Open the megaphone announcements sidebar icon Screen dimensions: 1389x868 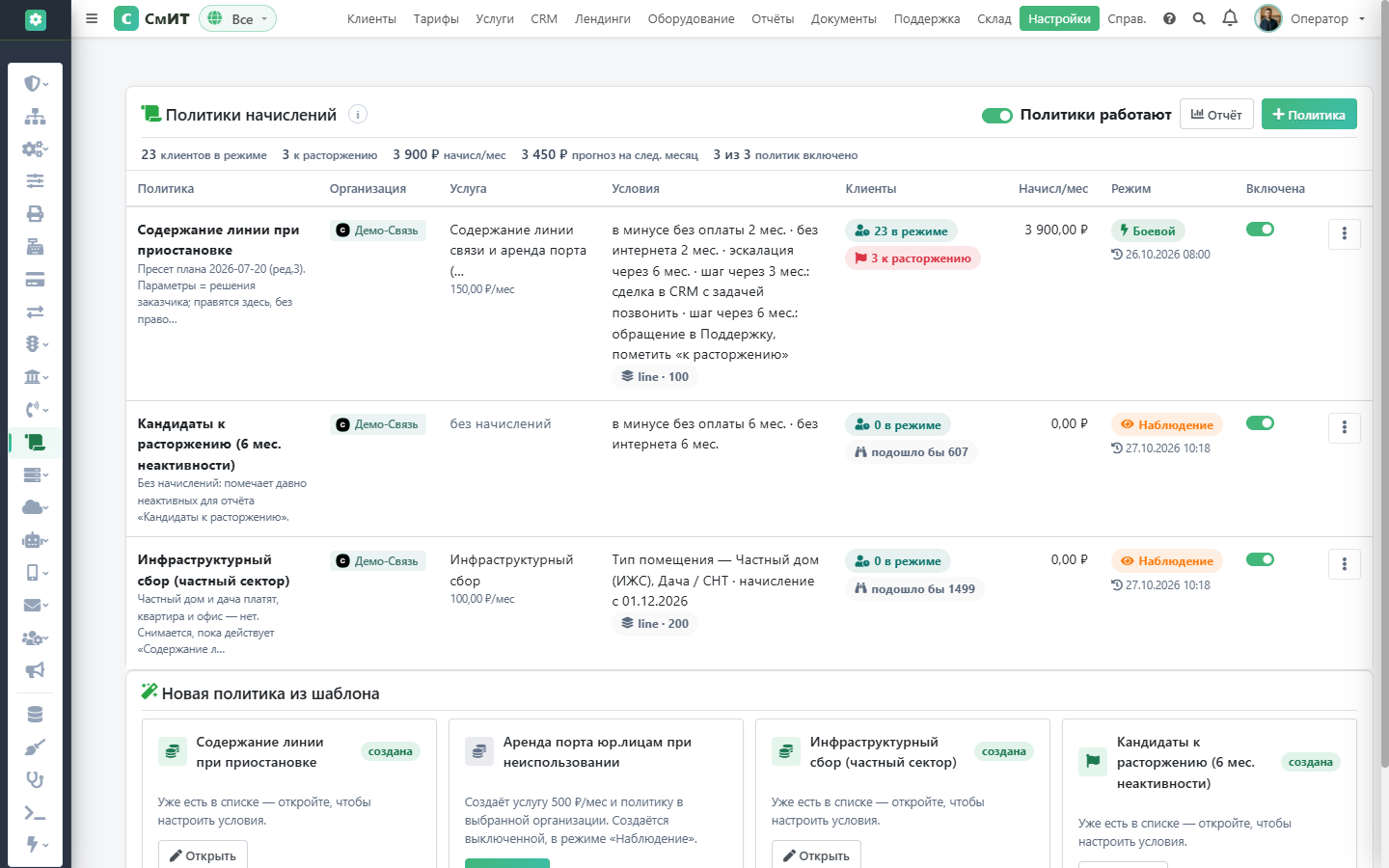coord(35,670)
